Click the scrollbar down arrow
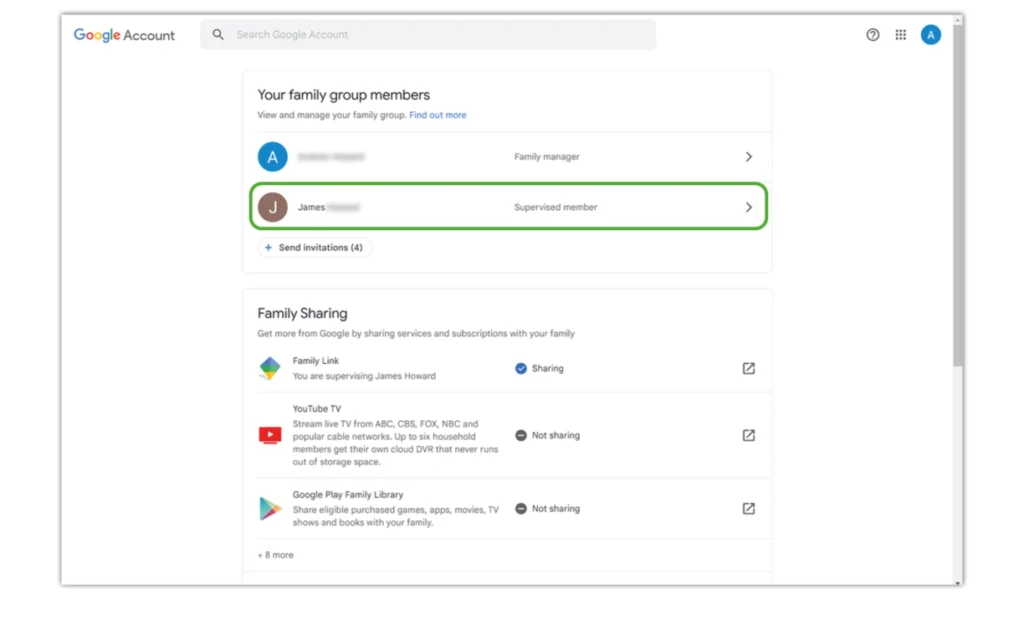 point(957,582)
